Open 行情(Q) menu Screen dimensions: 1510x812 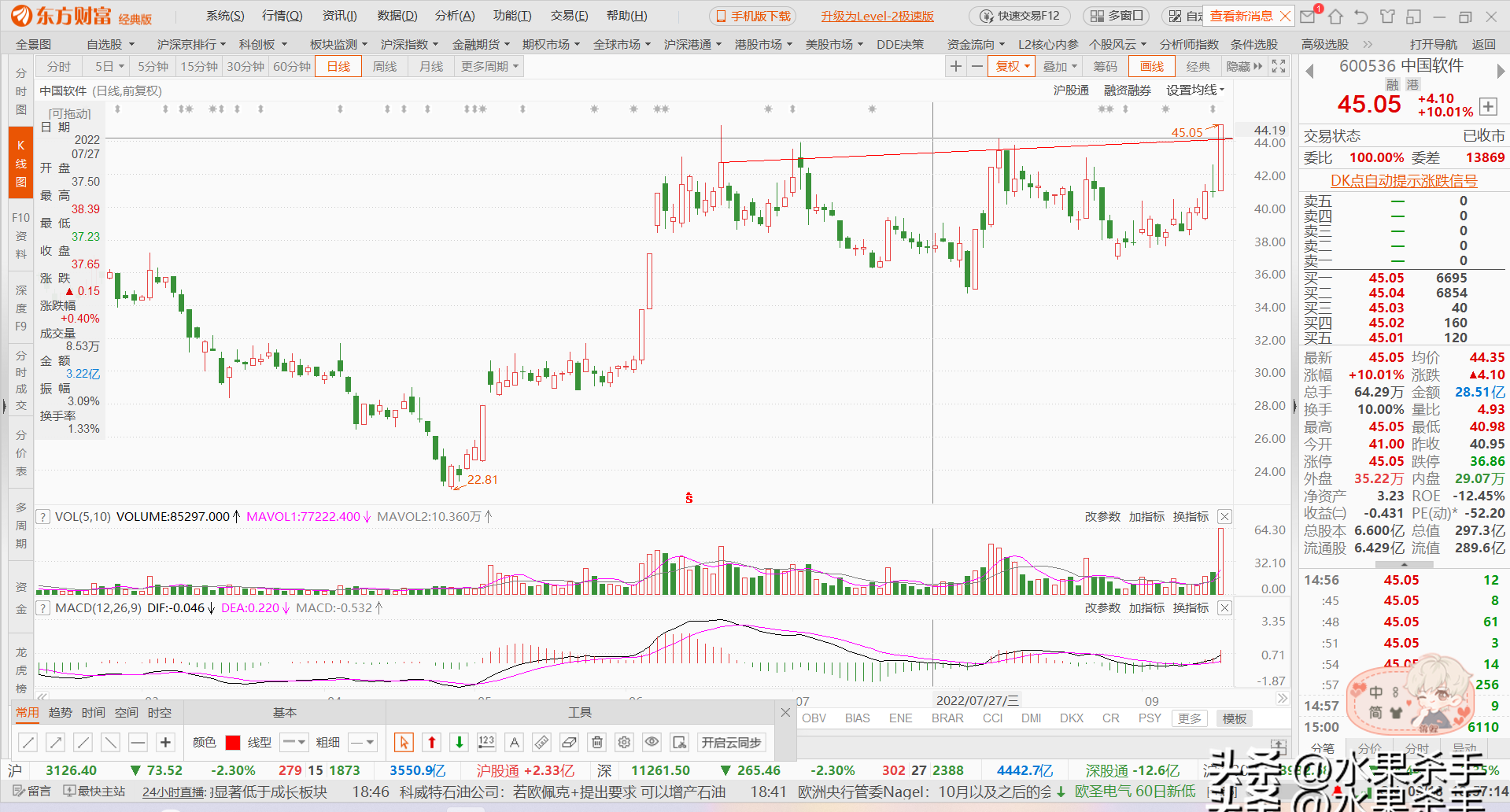282,16
